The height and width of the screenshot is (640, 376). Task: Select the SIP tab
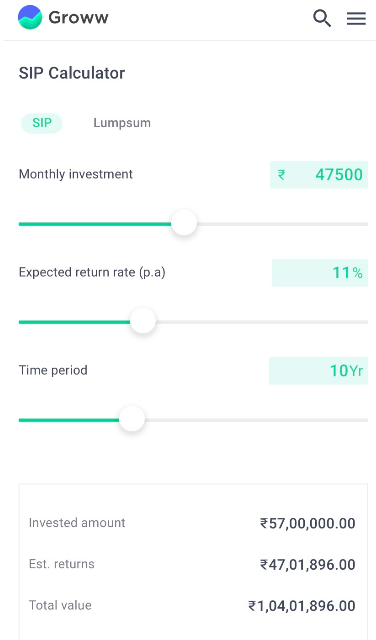coord(42,123)
